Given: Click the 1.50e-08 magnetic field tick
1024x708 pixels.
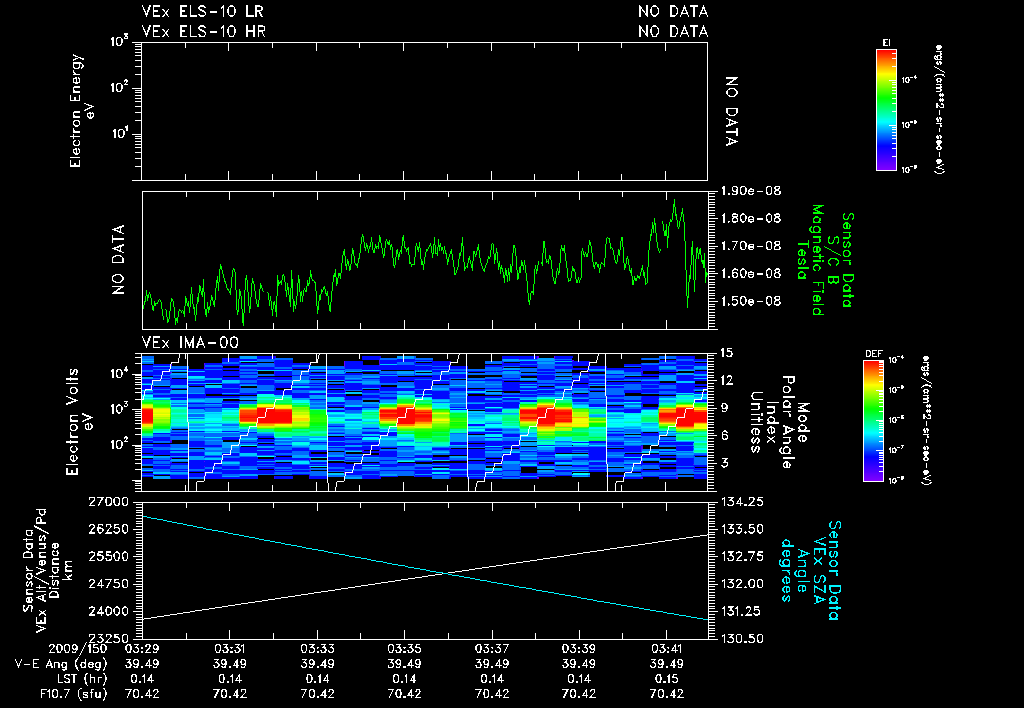Looking at the screenshot, I should pos(750,301).
